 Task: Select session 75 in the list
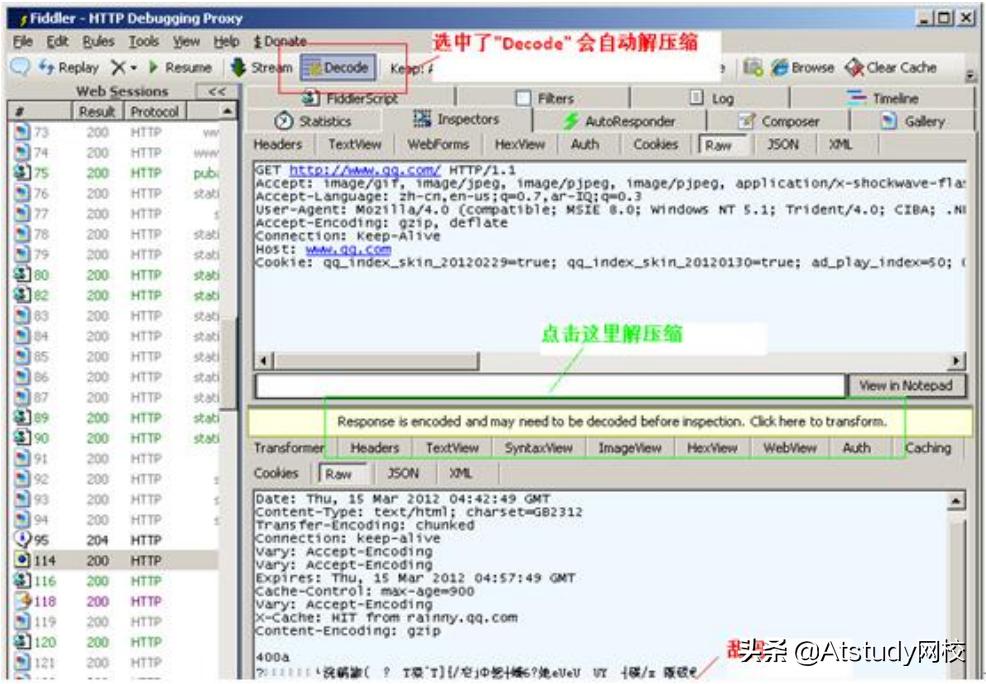(x=115, y=173)
